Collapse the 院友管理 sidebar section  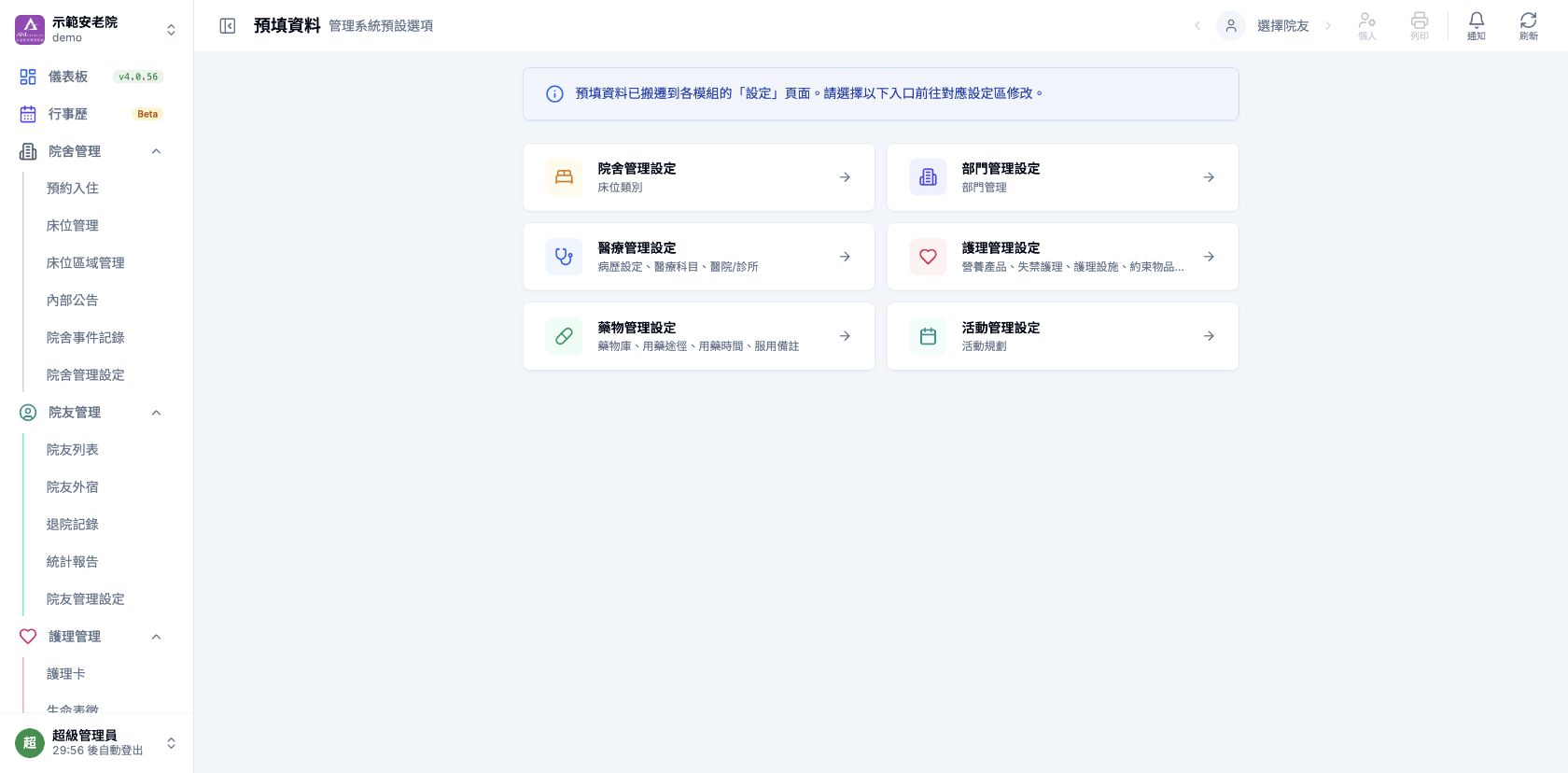click(156, 413)
